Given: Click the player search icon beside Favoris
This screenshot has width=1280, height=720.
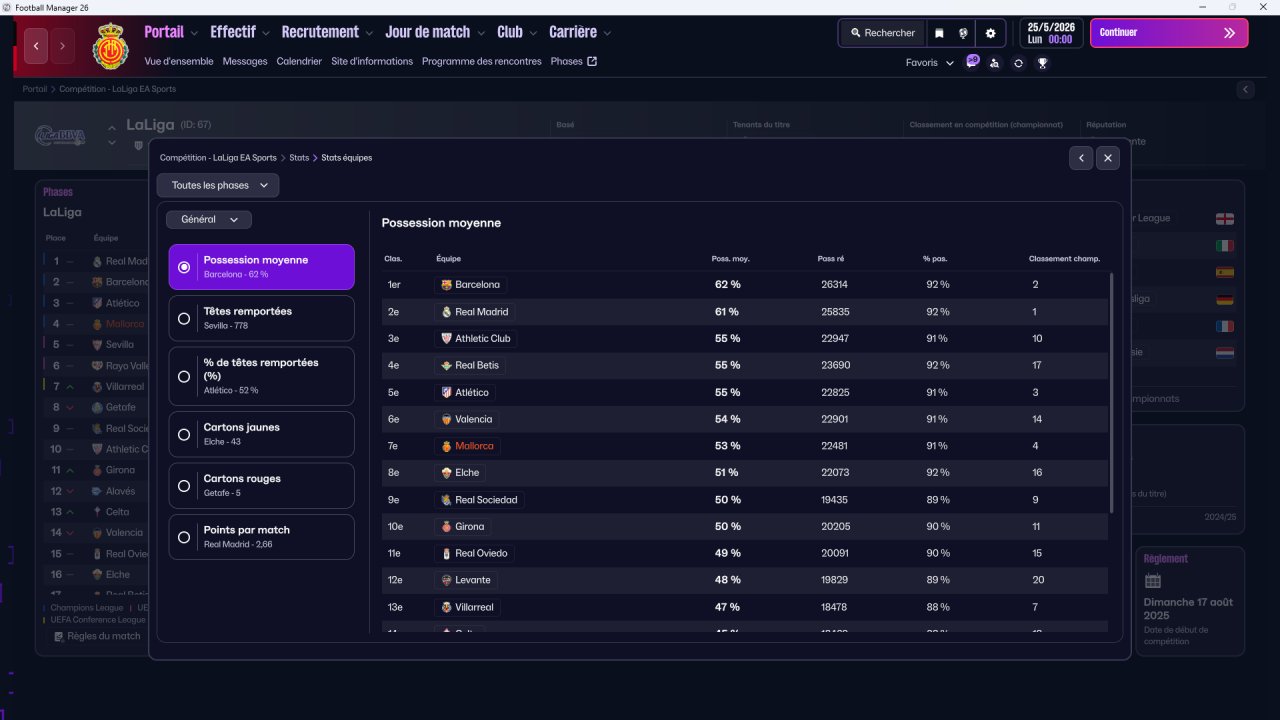Looking at the screenshot, I should coord(994,63).
